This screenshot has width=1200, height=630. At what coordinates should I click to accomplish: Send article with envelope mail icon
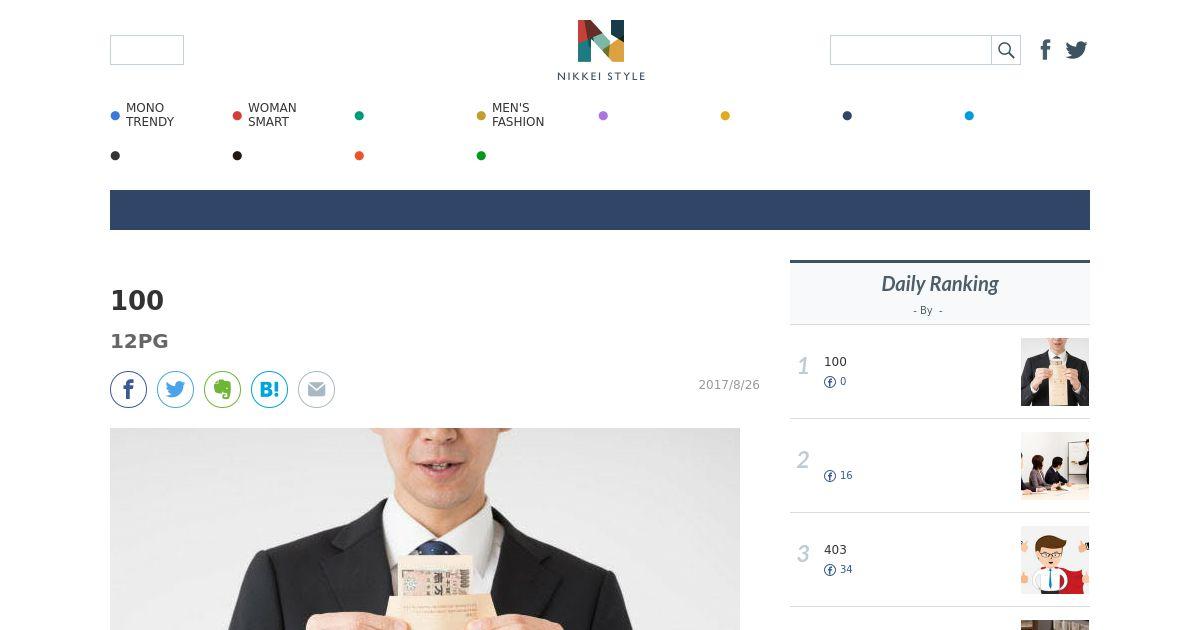pyautogui.click(x=316, y=389)
